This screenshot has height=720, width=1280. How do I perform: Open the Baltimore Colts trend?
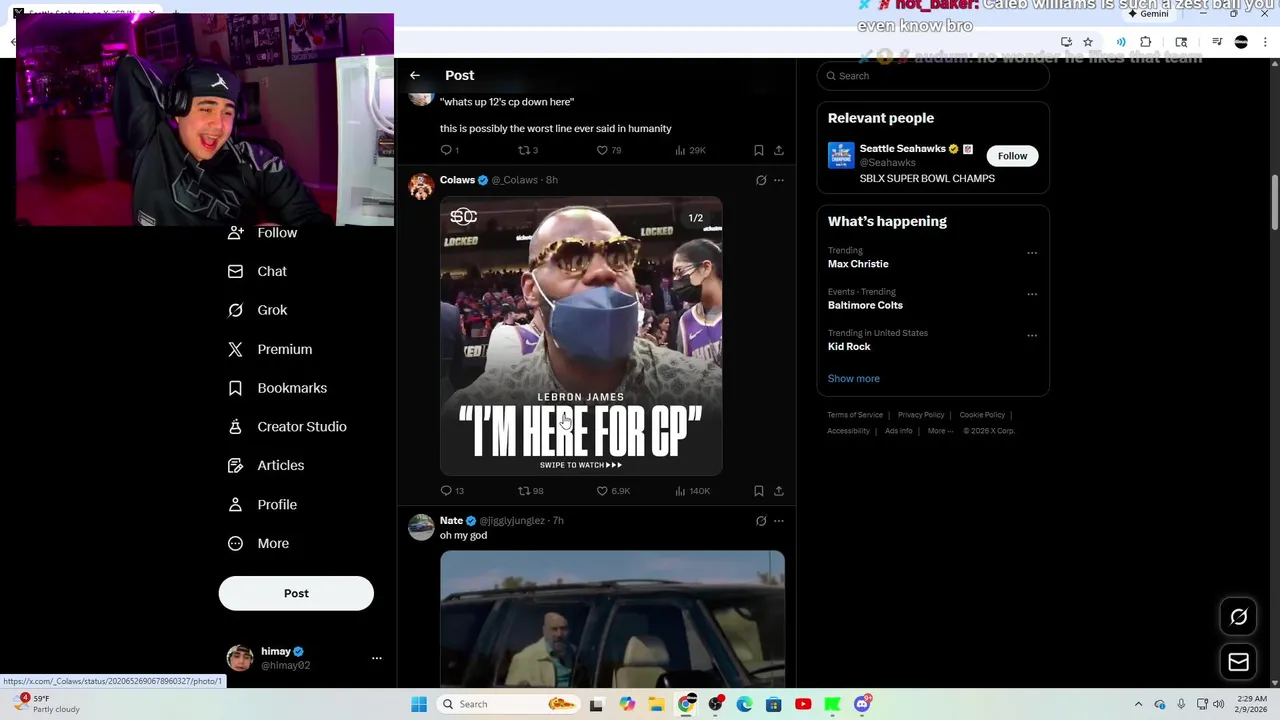pyautogui.click(x=865, y=305)
